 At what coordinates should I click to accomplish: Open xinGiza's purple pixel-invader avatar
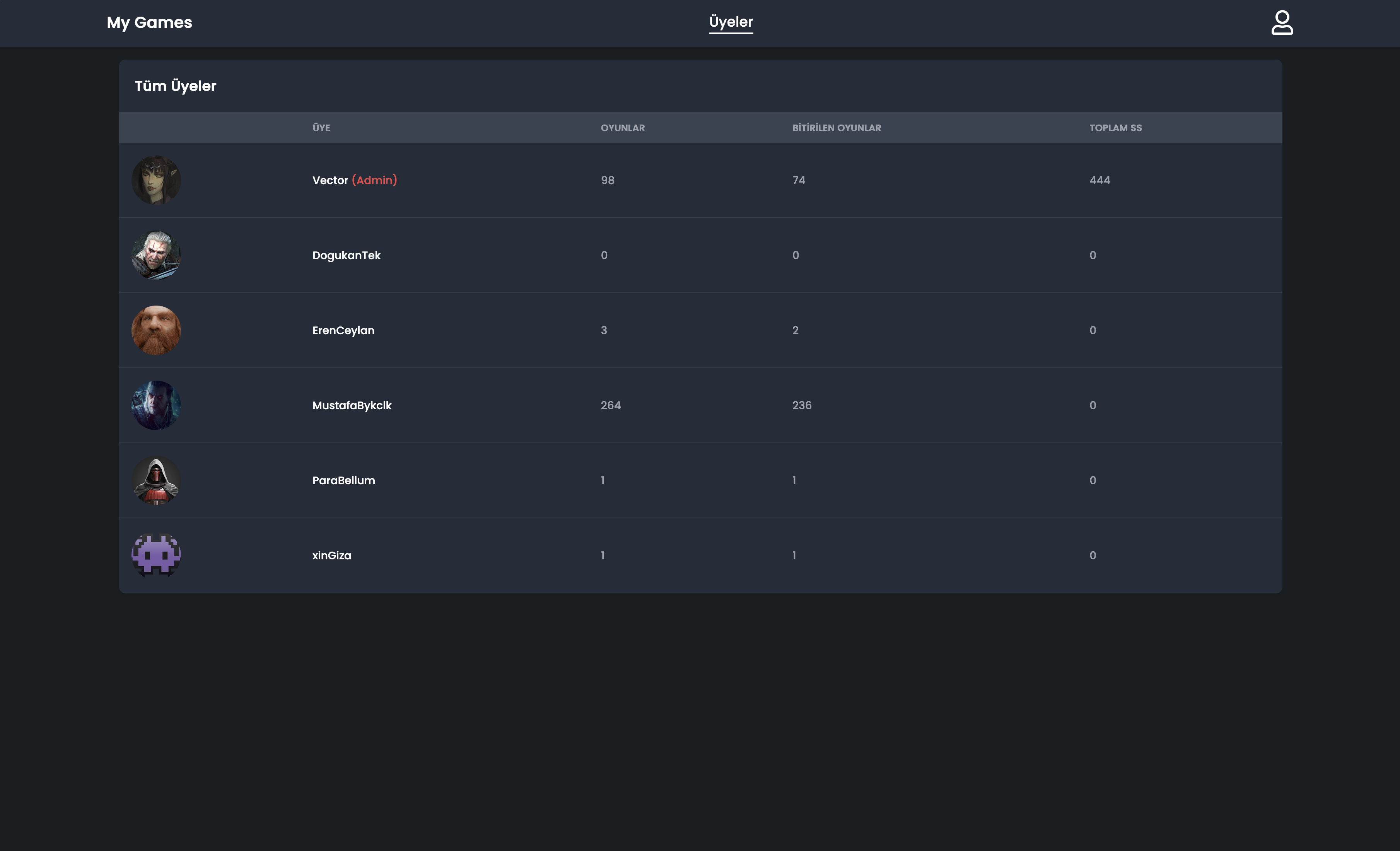pos(156,555)
